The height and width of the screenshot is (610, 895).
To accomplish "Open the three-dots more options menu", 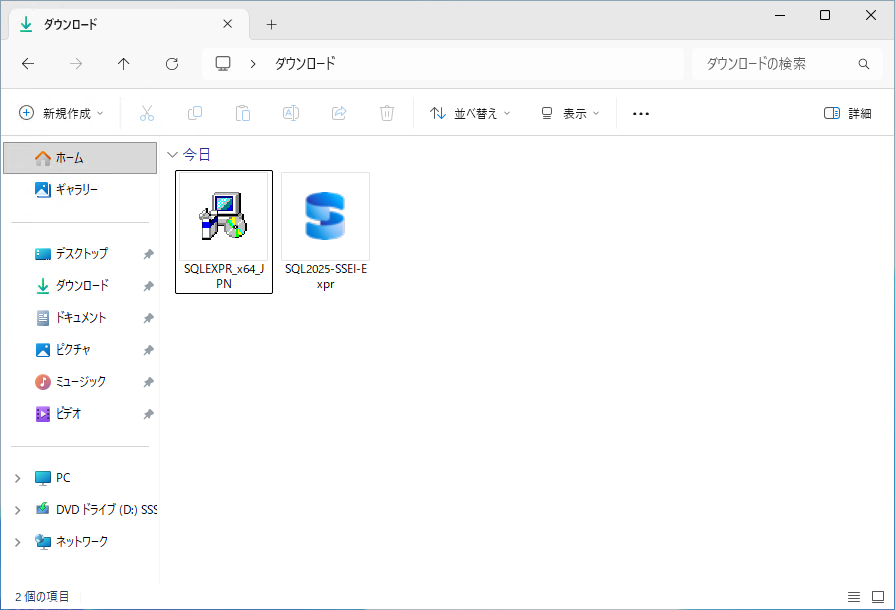I will [640, 114].
